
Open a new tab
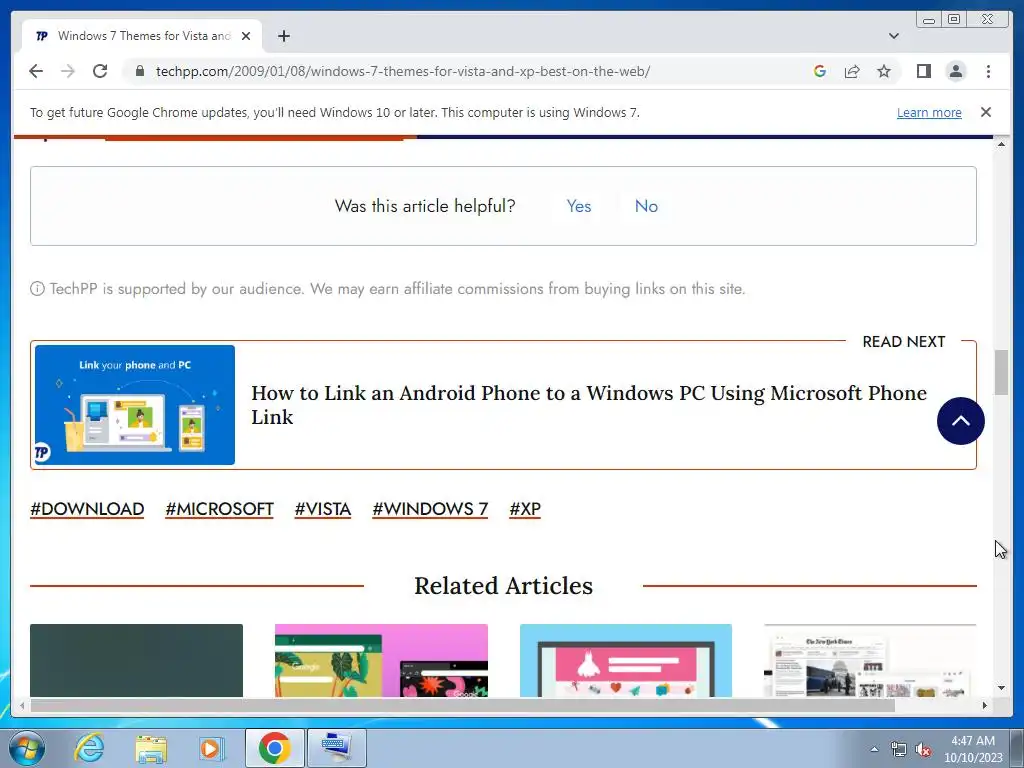point(283,36)
